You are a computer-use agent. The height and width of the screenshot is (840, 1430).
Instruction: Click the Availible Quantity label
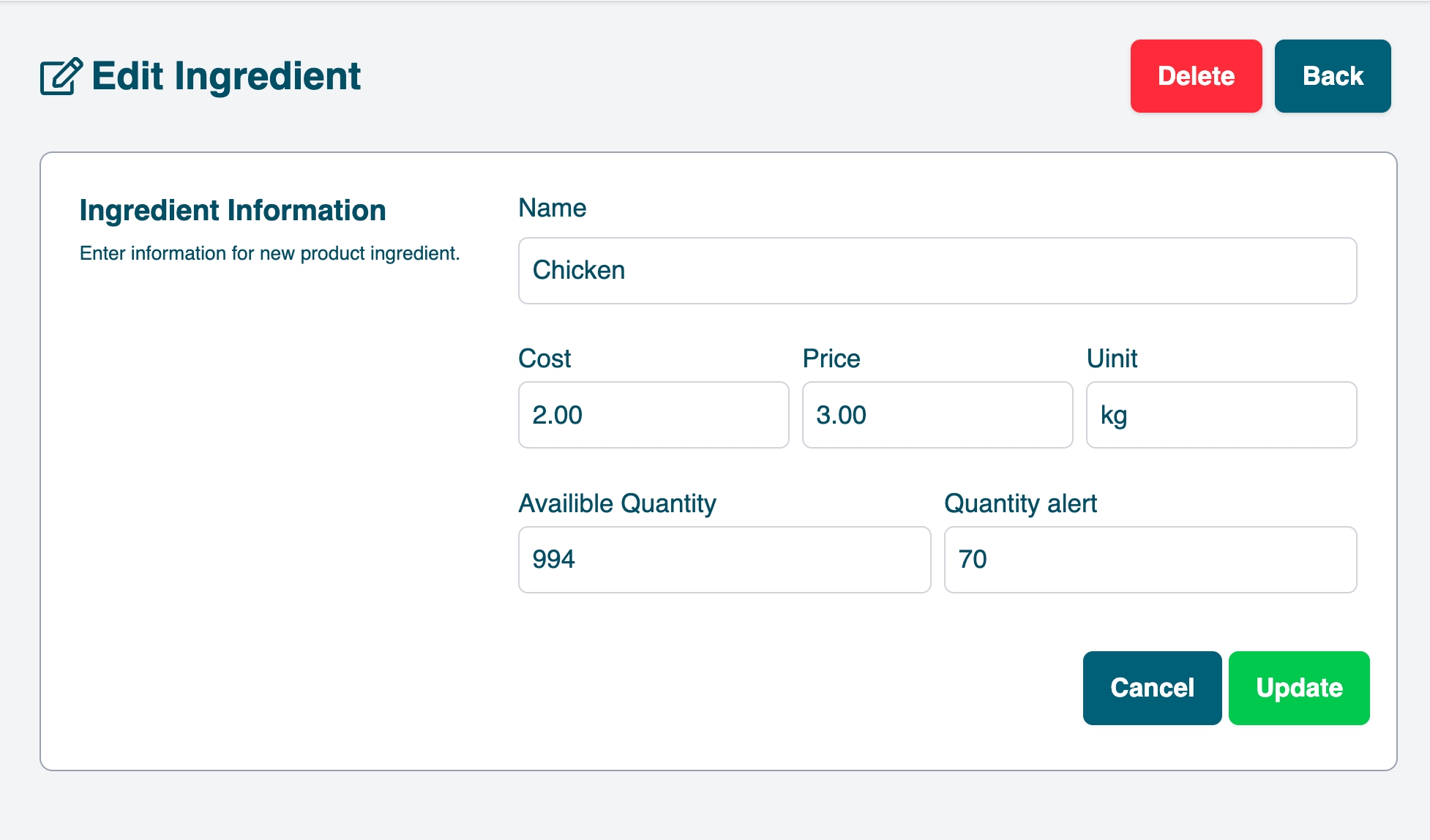coord(617,503)
